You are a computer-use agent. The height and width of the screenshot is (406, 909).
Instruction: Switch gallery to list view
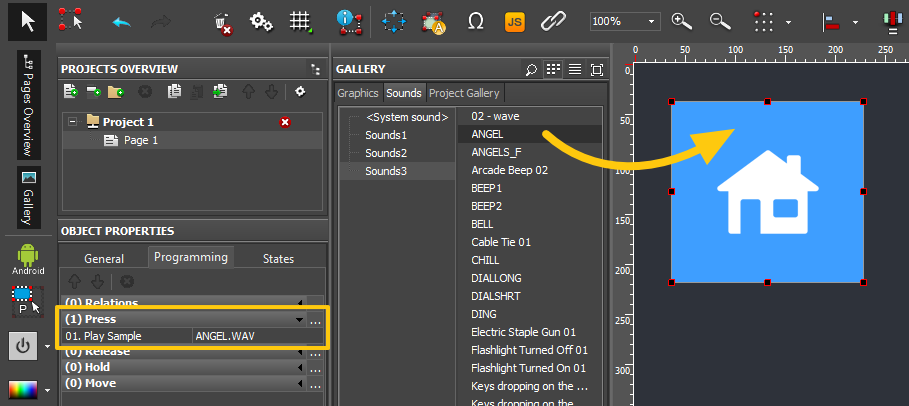(x=575, y=70)
